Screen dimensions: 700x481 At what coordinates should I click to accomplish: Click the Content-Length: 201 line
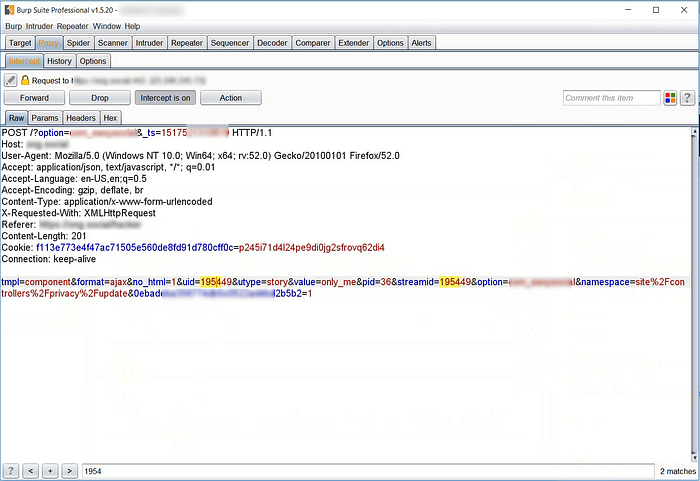click(44, 236)
